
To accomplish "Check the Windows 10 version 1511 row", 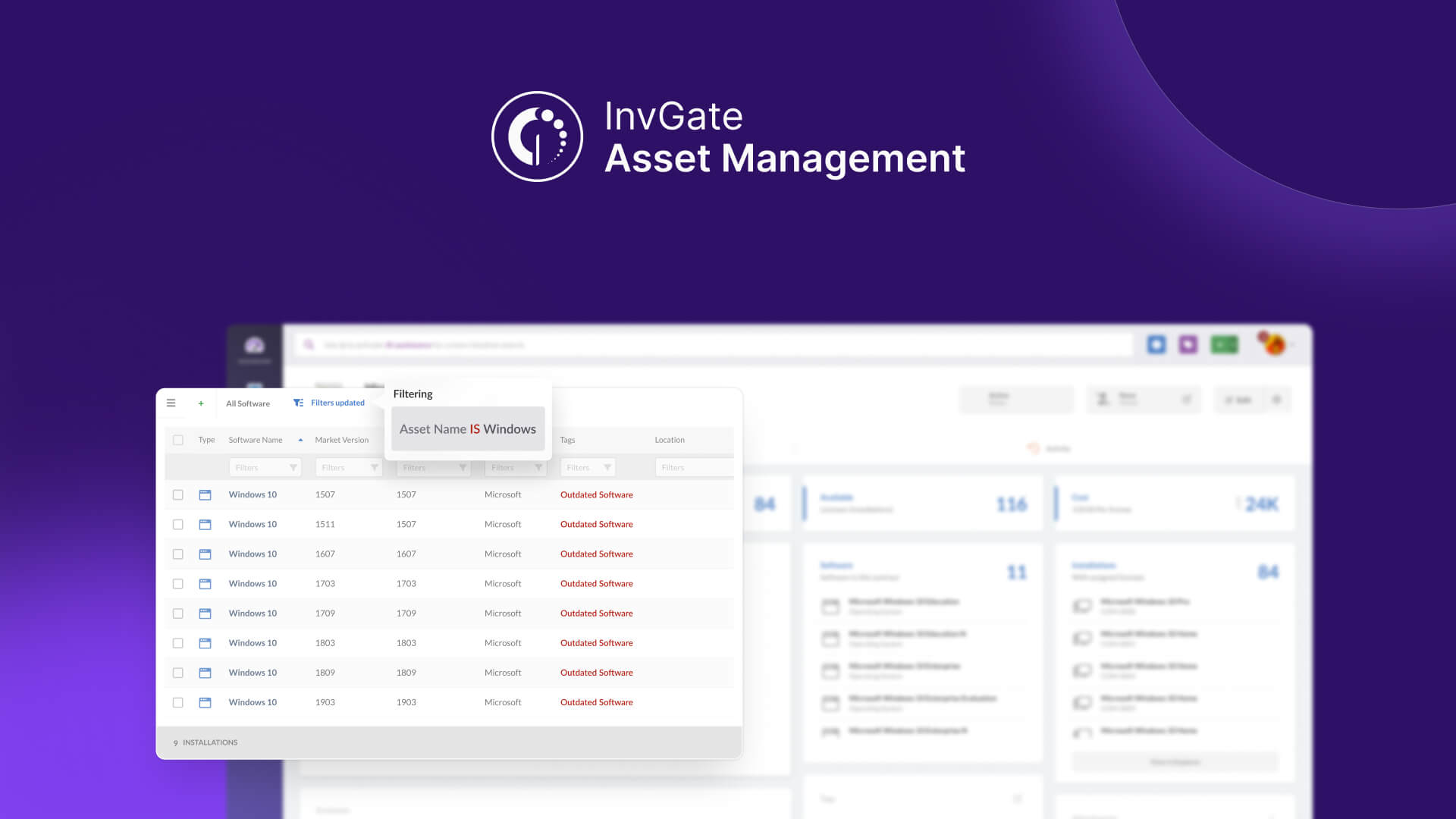I will click(178, 524).
